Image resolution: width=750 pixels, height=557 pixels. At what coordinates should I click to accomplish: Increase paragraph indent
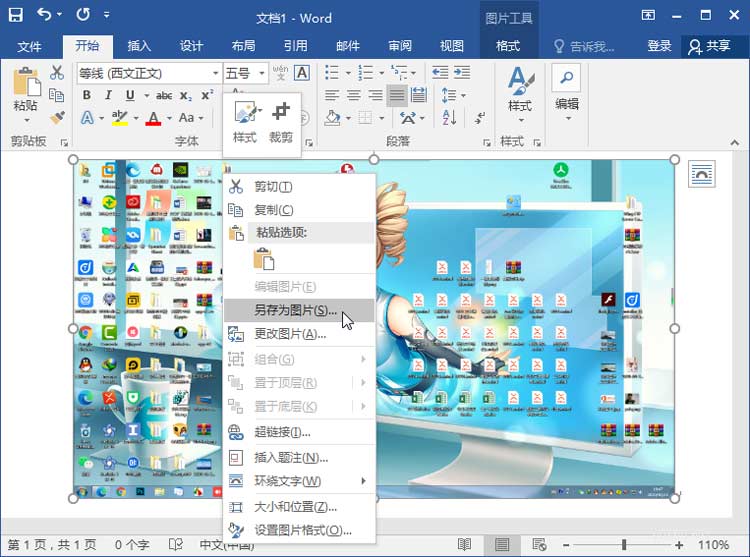[462, 73]
